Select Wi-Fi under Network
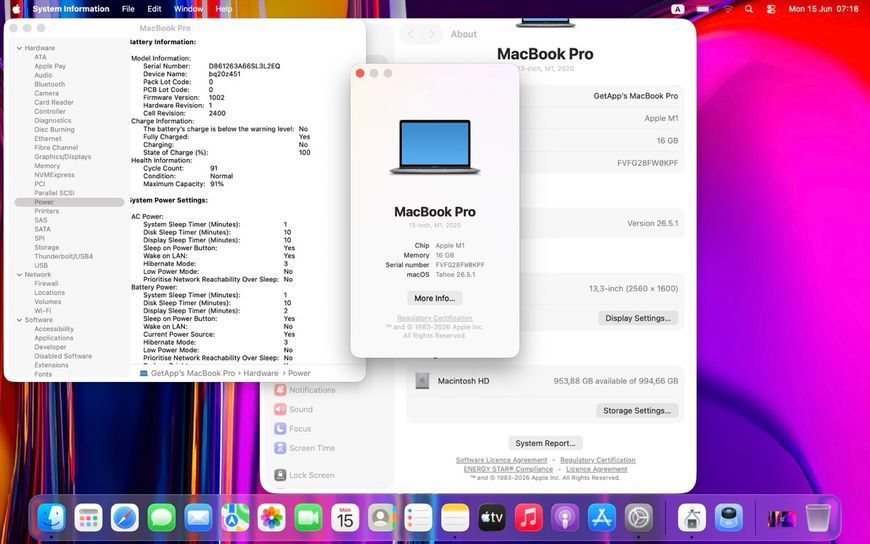 [x=43, y=311]
